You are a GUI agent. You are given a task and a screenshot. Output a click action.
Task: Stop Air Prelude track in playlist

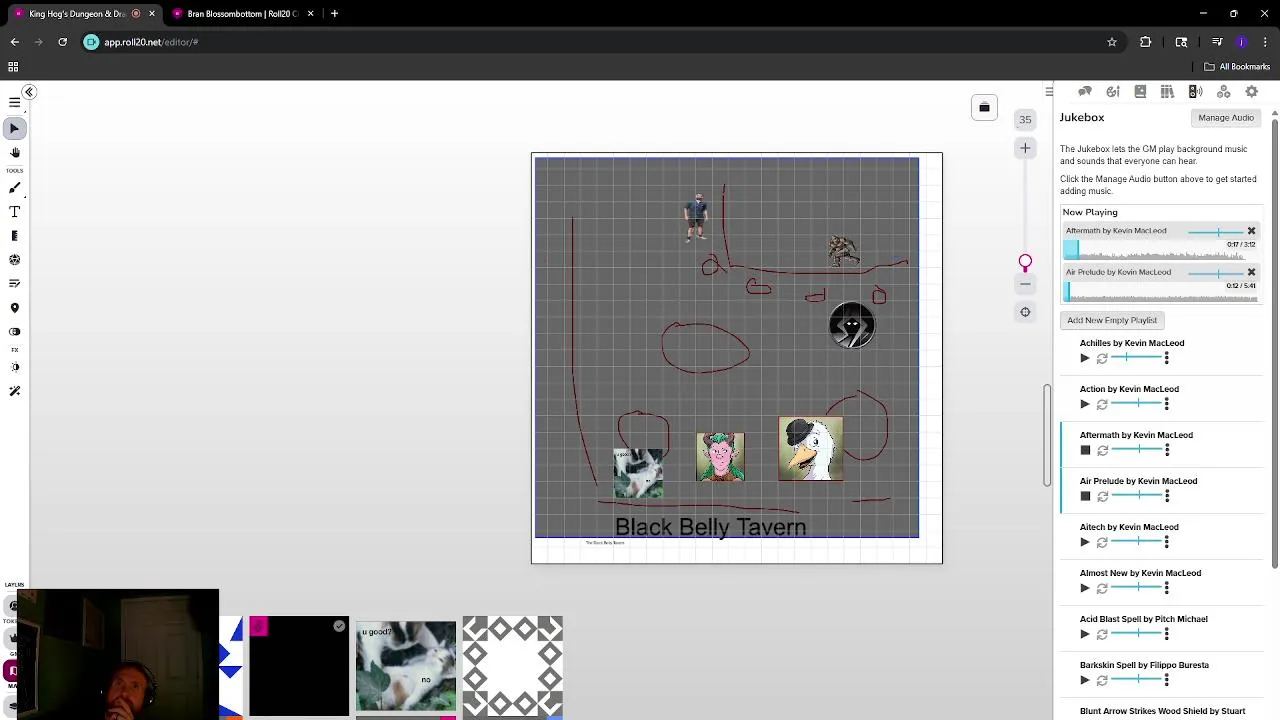click(x=1085, y=496)
